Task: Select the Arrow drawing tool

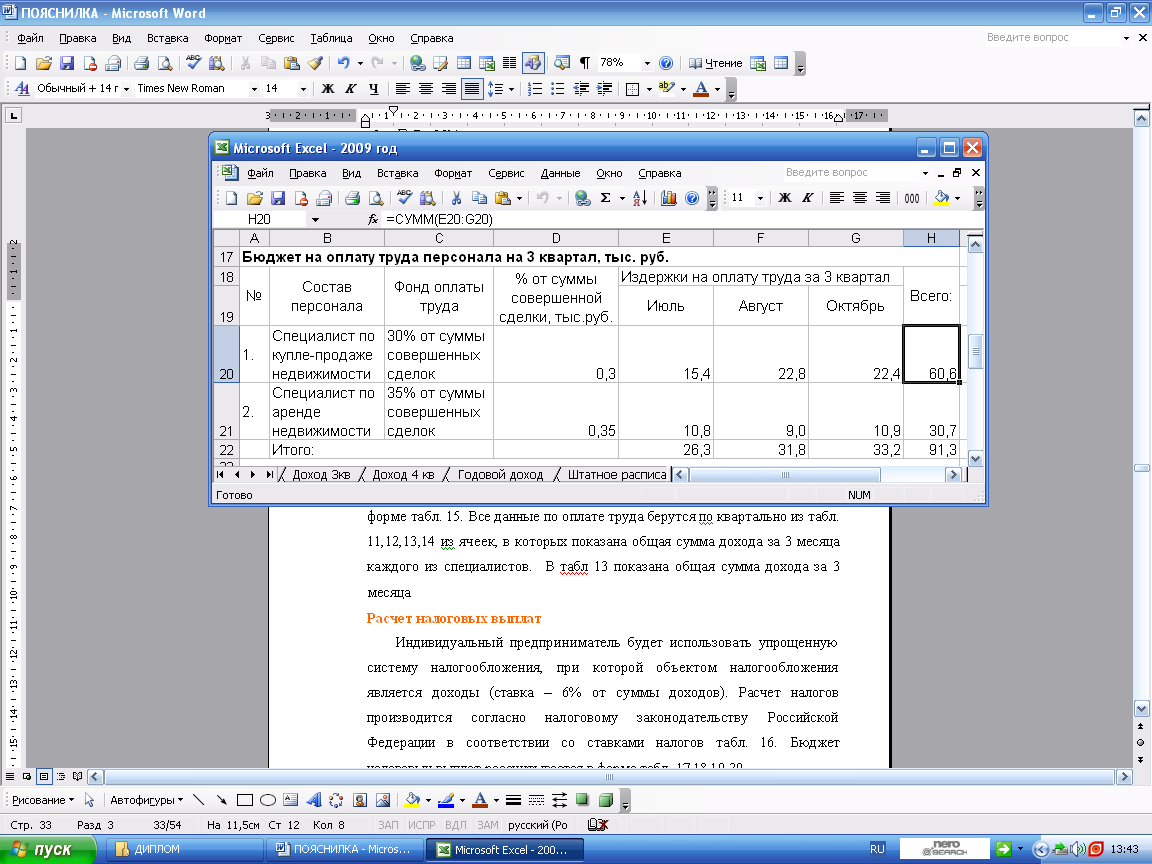Action: pos(220,800)
